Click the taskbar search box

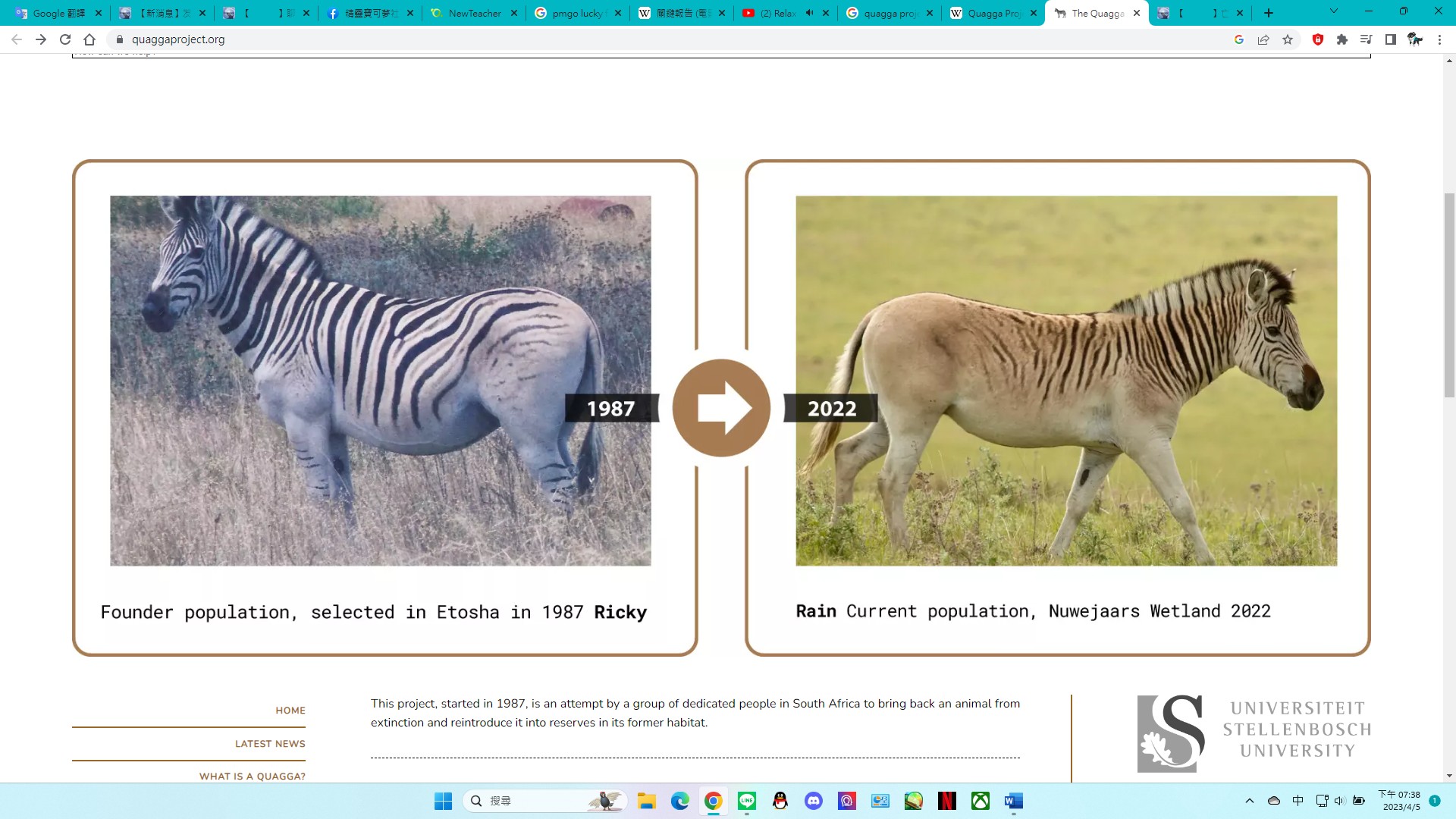(544, 801)
